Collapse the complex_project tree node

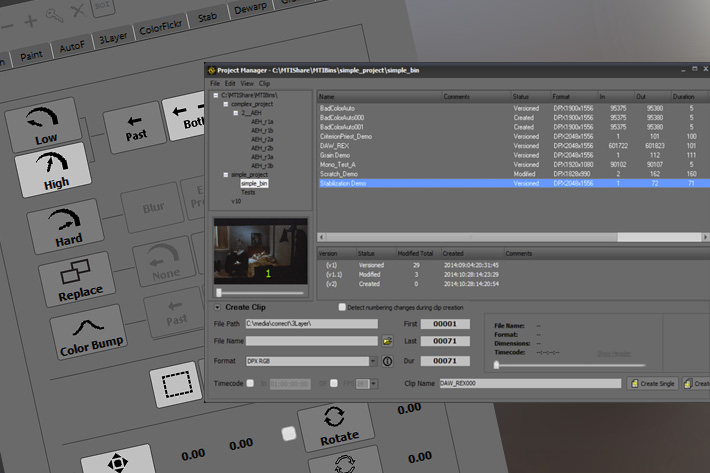coord(225,104)
